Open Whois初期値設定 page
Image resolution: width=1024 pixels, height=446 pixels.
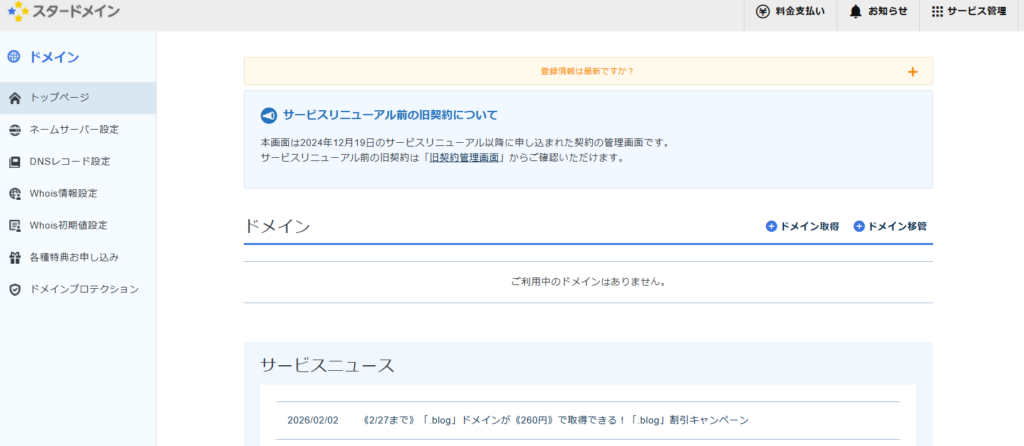[x=68, y=226]
